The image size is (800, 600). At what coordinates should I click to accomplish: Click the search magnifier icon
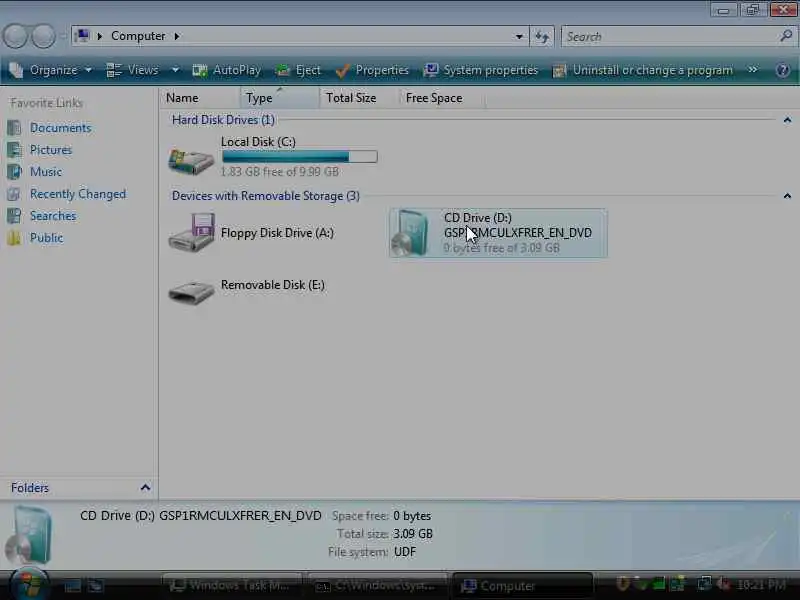786,36
